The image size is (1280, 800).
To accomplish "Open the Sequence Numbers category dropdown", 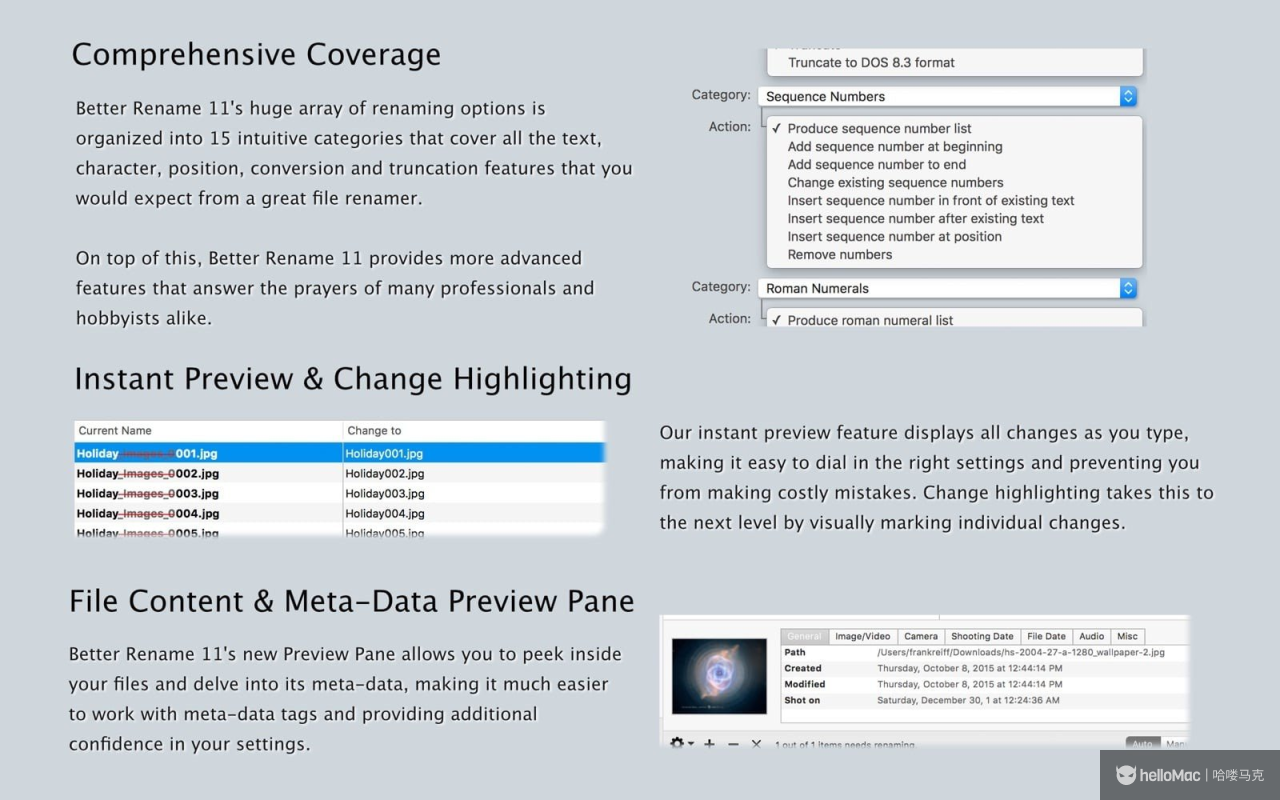I will coord(947,96).
